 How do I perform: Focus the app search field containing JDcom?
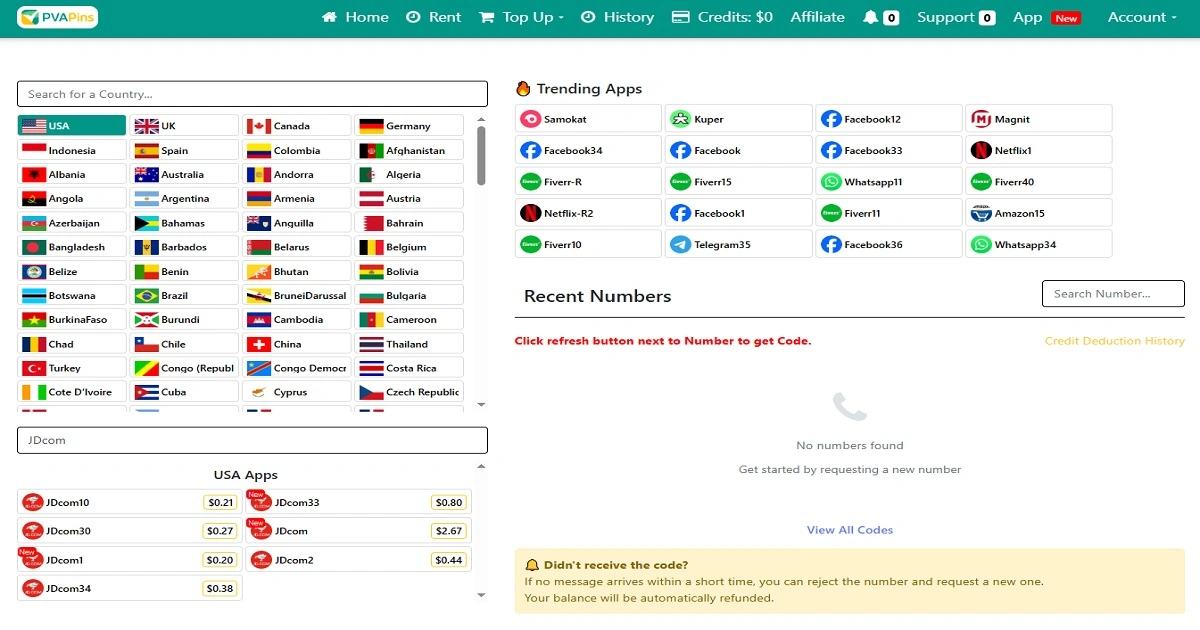tap(252, 440)
